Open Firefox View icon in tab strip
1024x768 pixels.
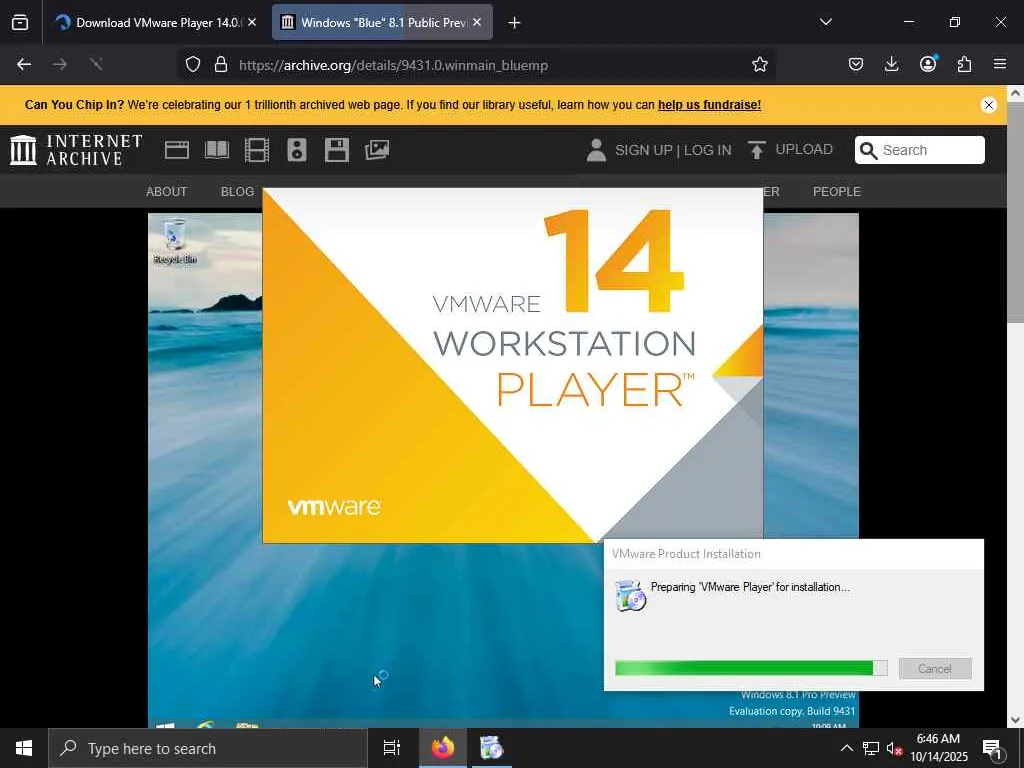tap(20, 23)
